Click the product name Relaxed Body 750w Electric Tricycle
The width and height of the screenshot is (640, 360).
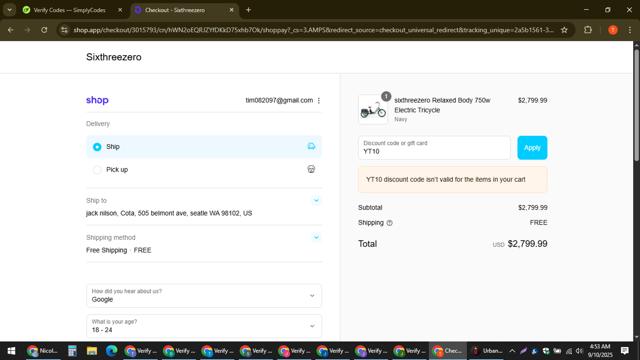442,105
